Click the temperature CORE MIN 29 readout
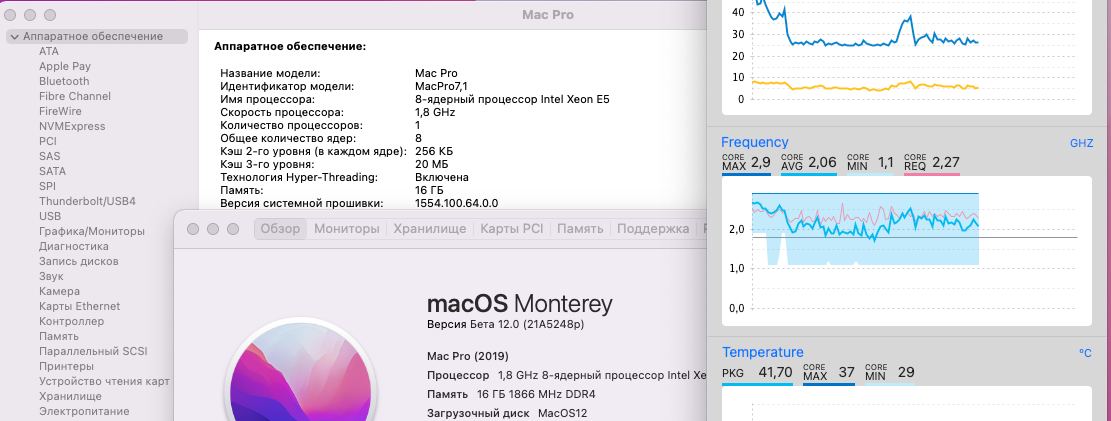The width and height of the screenshot is (1111, 421). coord(889,373)
